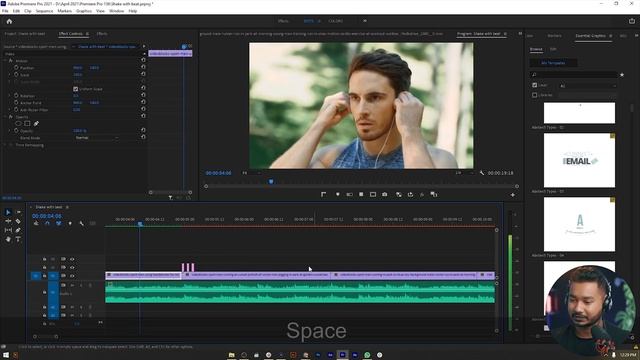Viewport: 640px width, 360px height.
Task: Click the Home icon at top left
Action: point(9,21)
